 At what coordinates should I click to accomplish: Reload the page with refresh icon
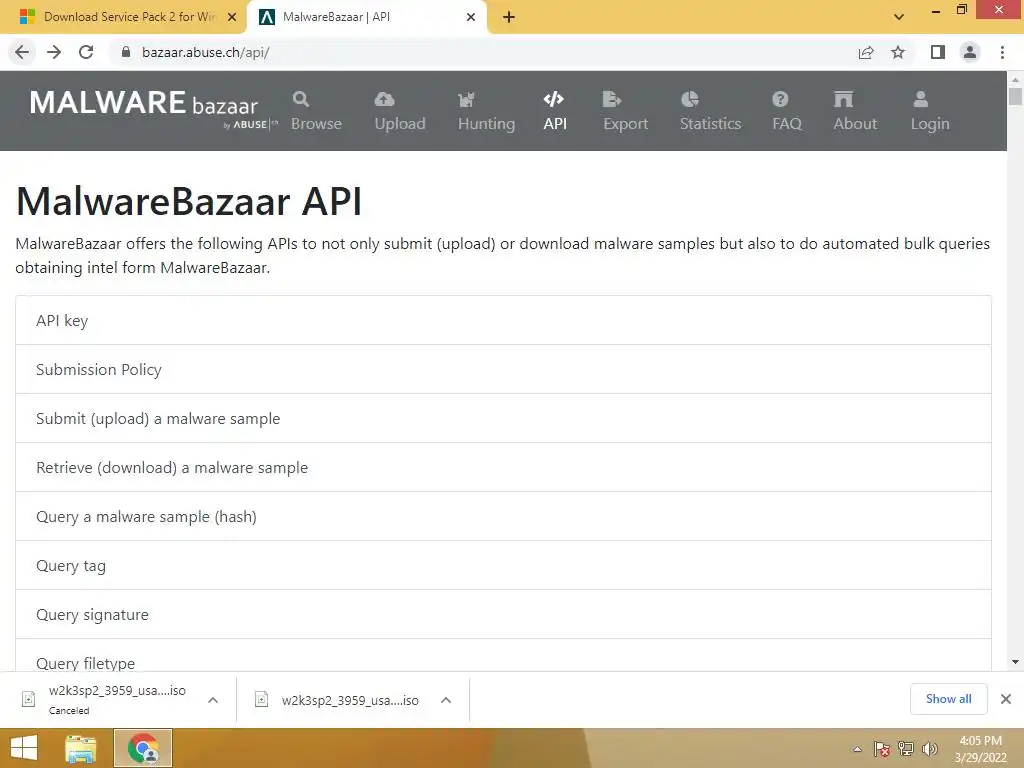pos(86,52)
